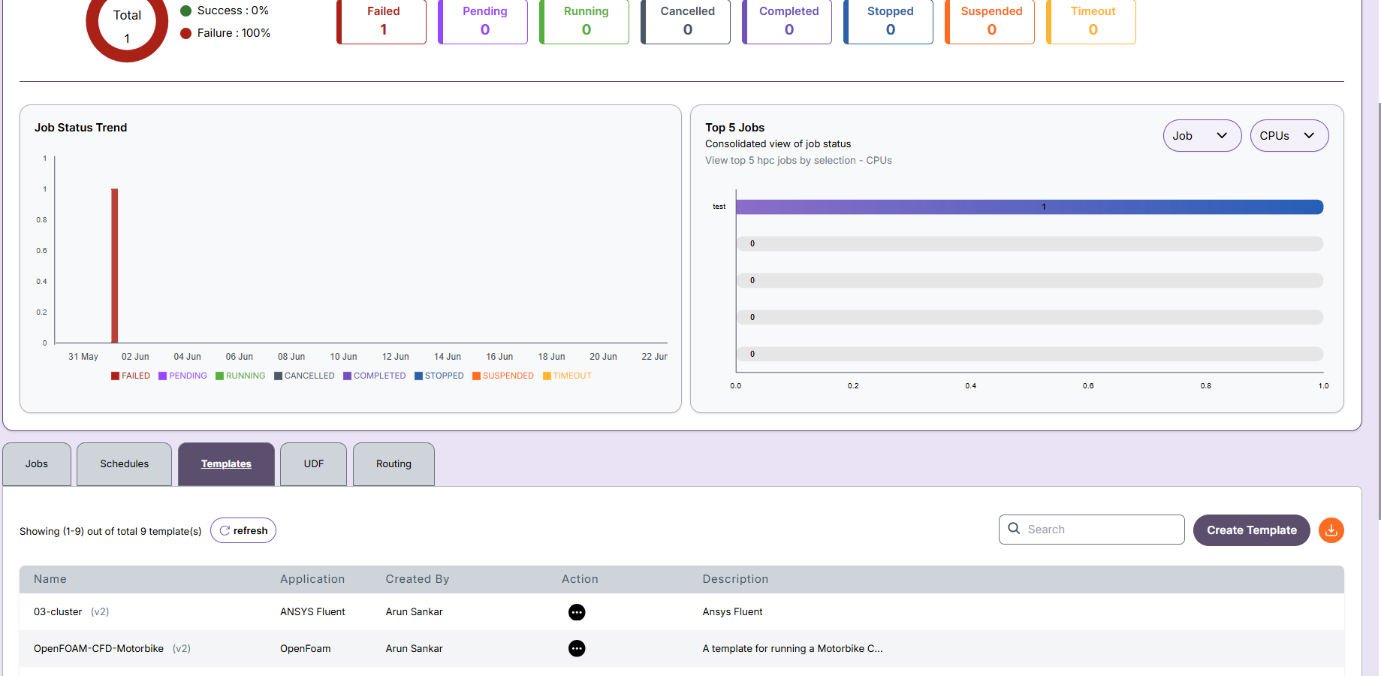Open the CPUs dropdown in Top 5 Jobs
The height and width of the screenshot is (676, 1381).
[x=1289, y=136]
